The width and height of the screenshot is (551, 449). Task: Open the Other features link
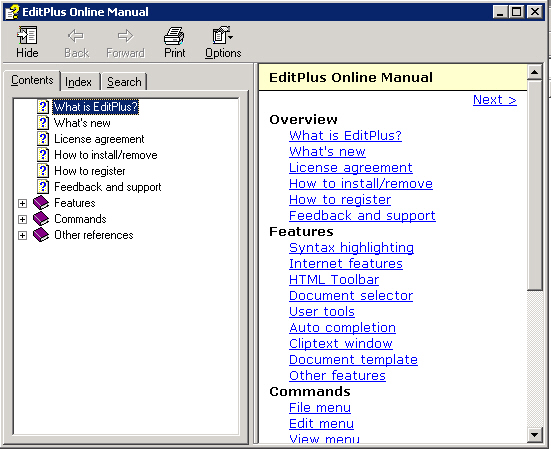click(x=337, y=376)
